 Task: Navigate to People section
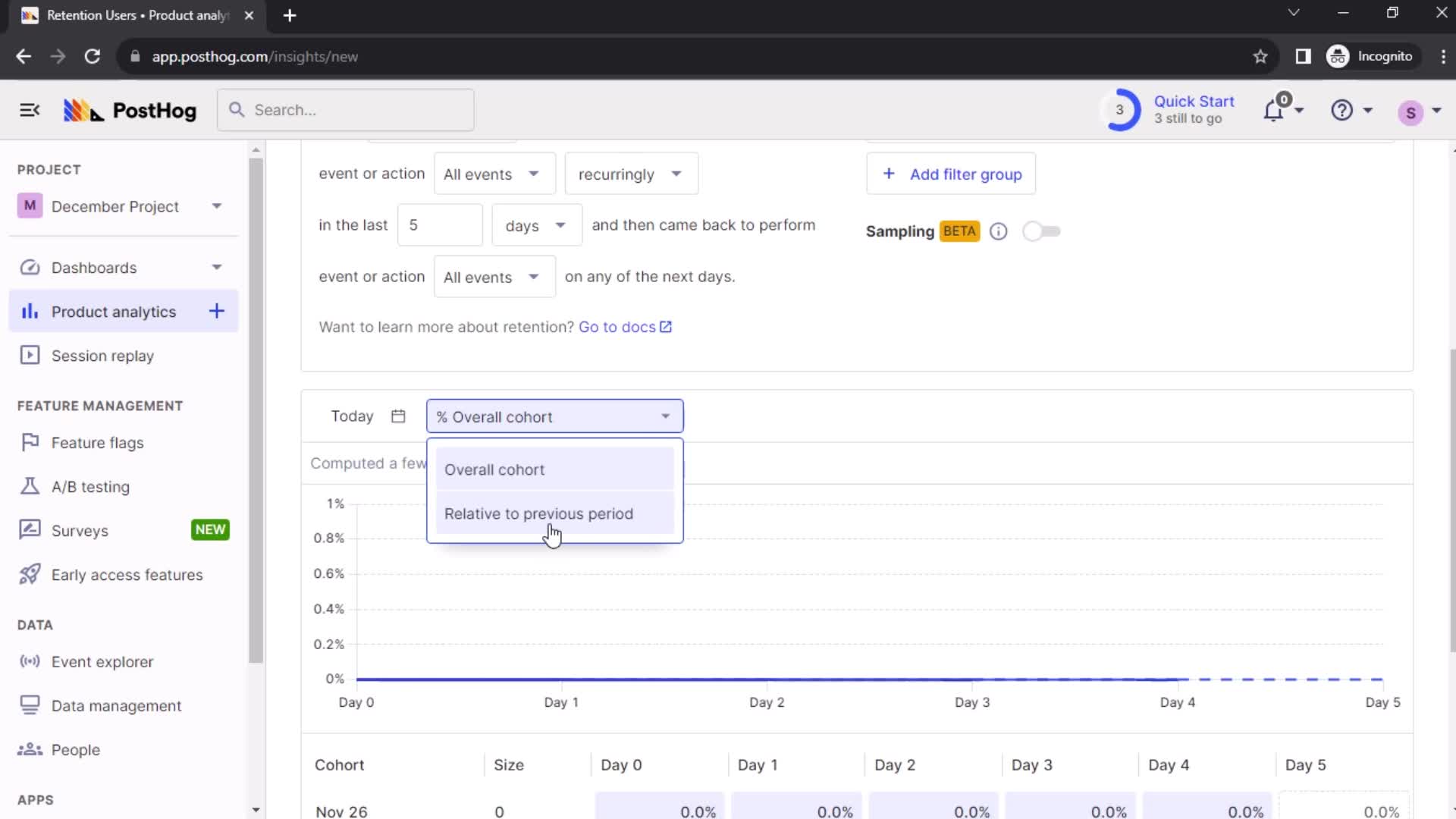coord(75,749)
